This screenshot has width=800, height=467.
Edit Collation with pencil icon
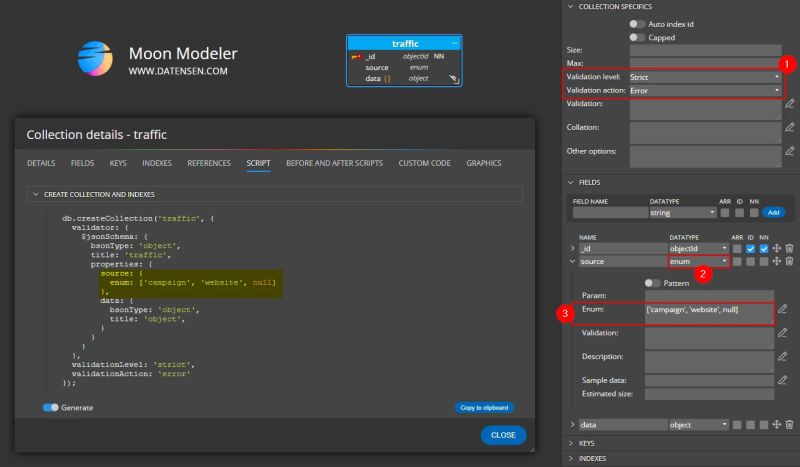pos(789,127)
